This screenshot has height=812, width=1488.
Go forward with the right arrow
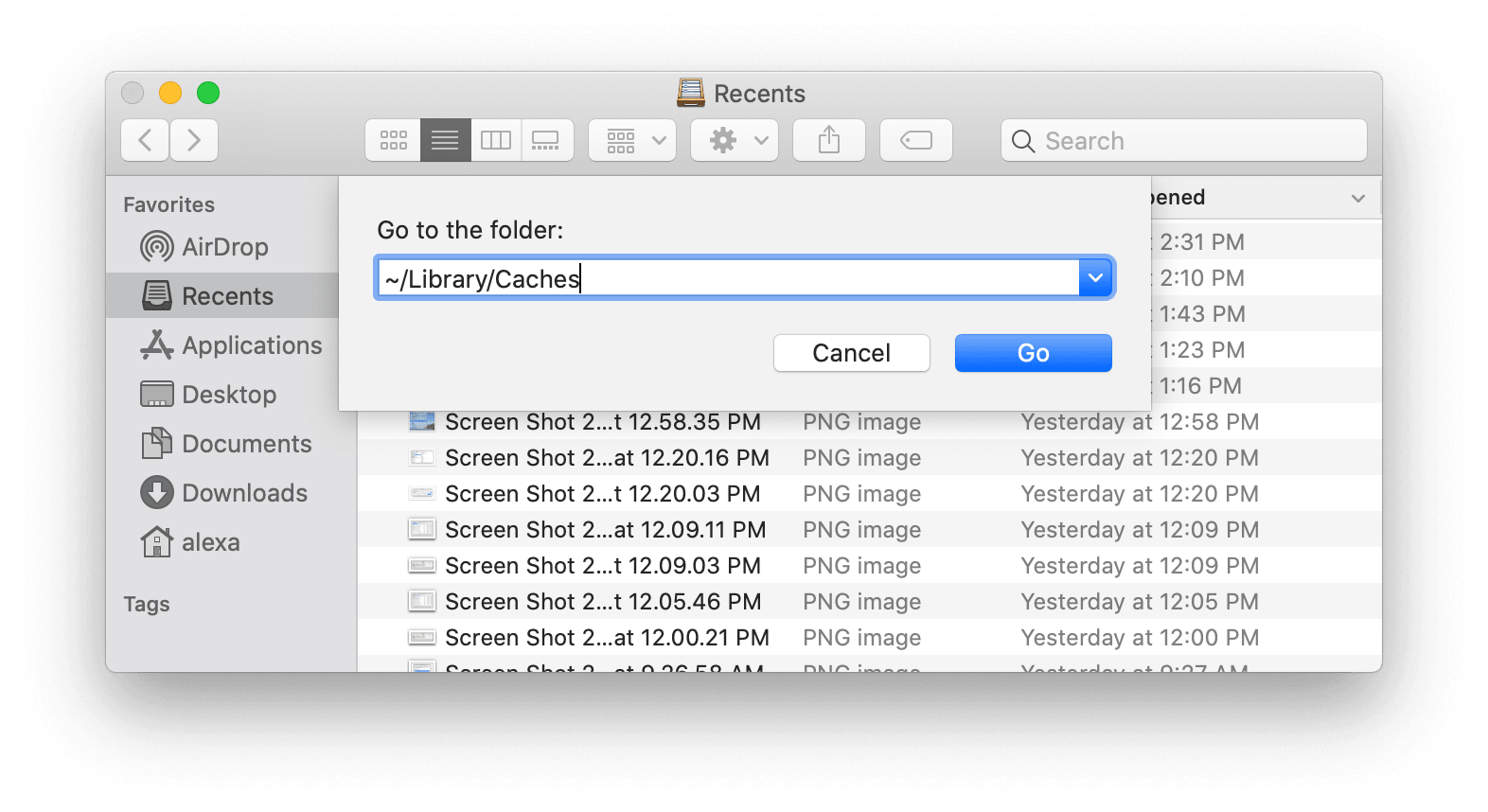[194, 141]
